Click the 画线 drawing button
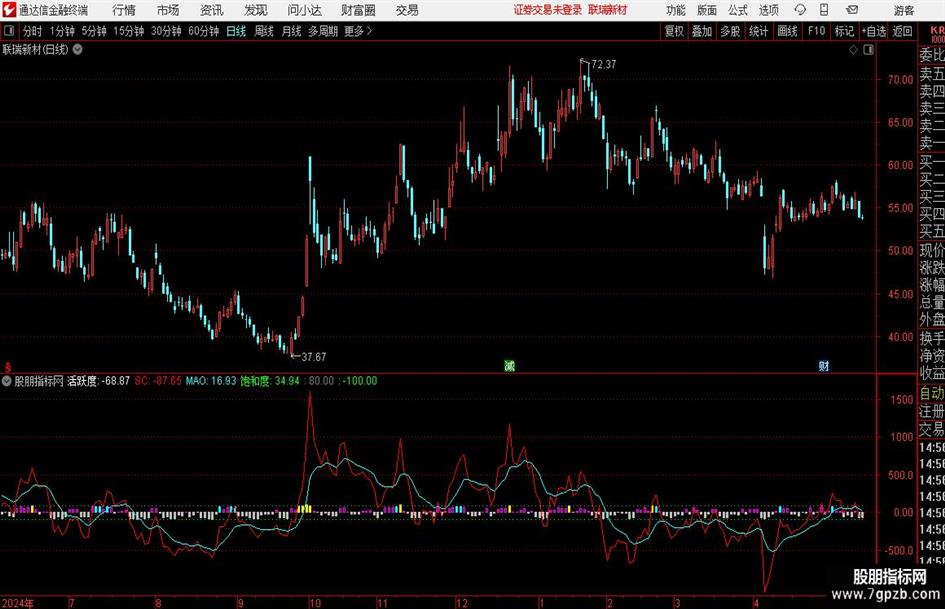945x609 pixels. click(787, 31)
